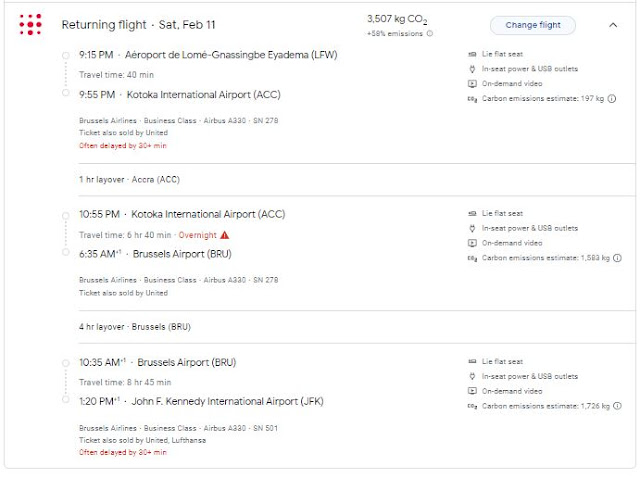
Task: Click the Change flight button
Action: (533, 25)
